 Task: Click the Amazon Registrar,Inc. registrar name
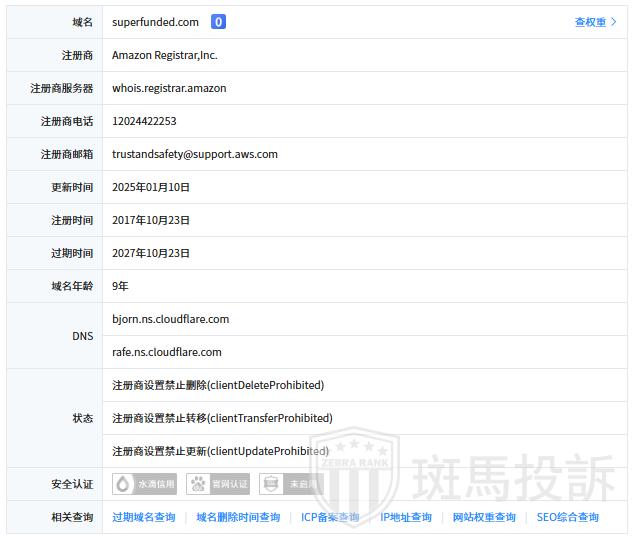click(x=164, y=55)
